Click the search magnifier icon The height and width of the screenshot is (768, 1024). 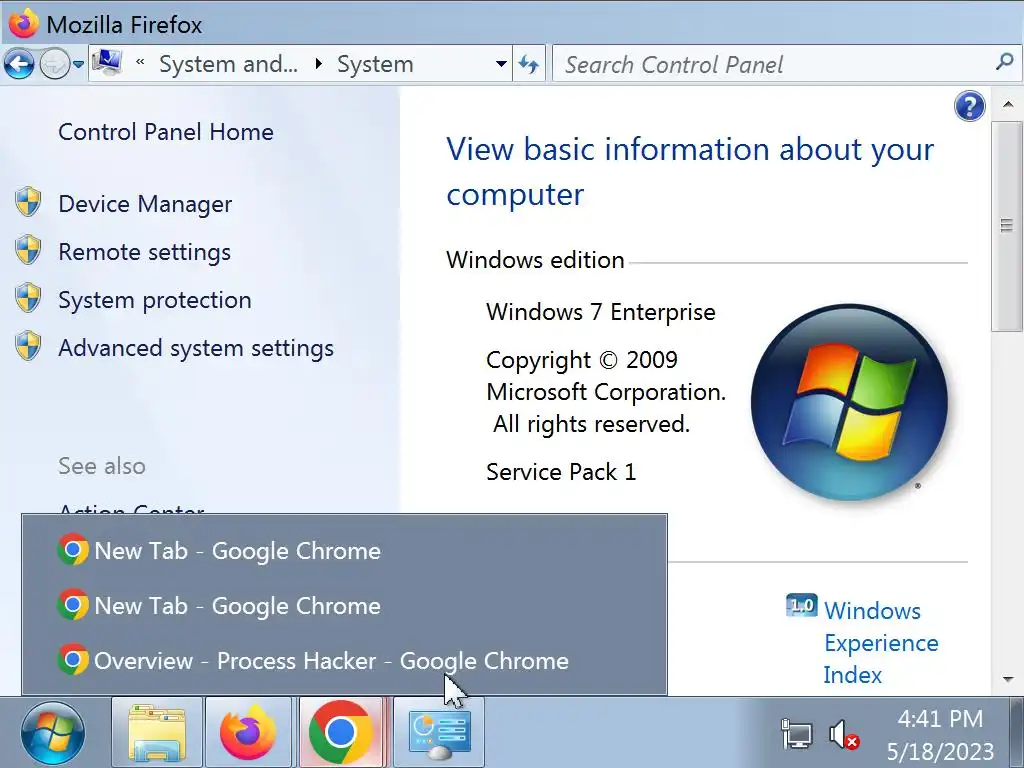[1004, 62]
